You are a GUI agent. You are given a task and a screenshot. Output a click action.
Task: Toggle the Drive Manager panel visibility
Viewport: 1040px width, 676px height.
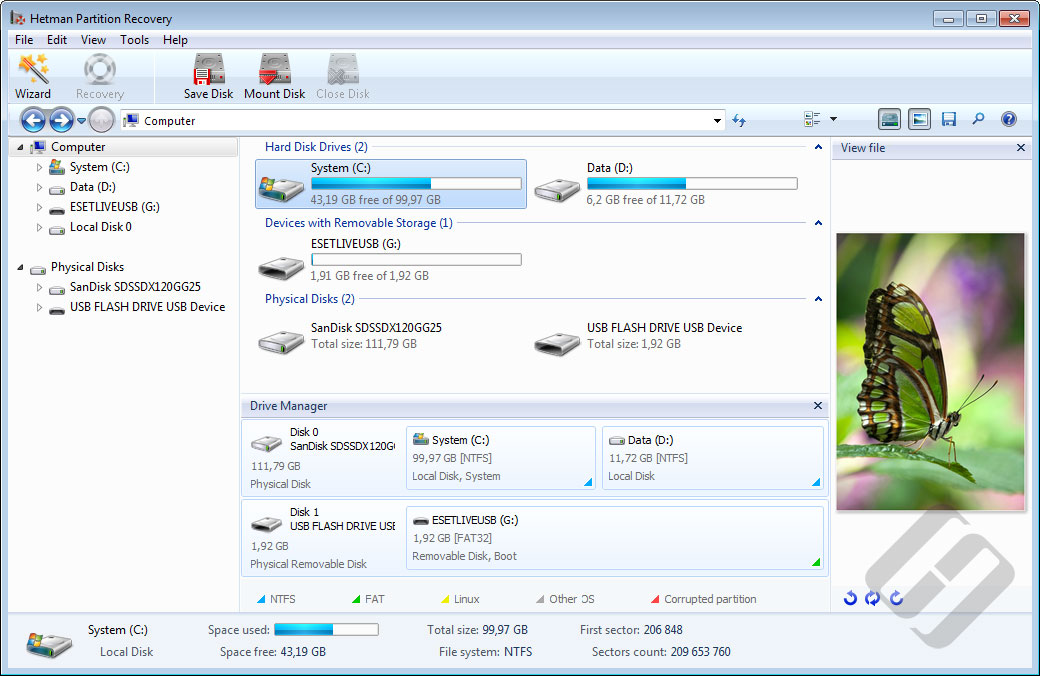(889, 119)
